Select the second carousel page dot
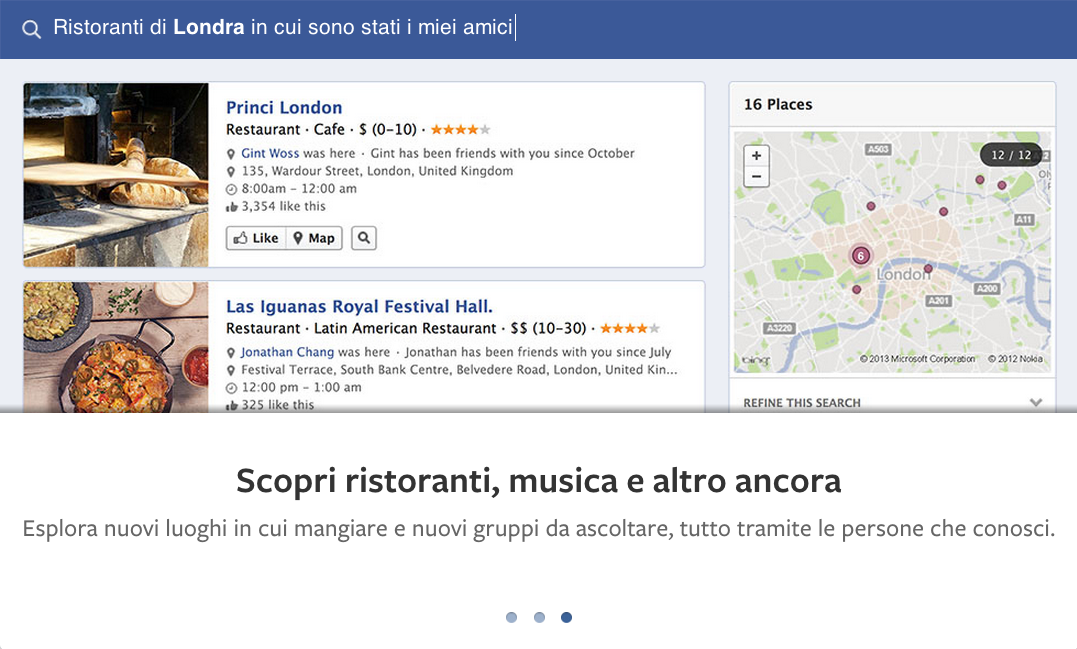The height and width of the screenshot is (649, 1077). pyautogui.click(x=539, y=617)
